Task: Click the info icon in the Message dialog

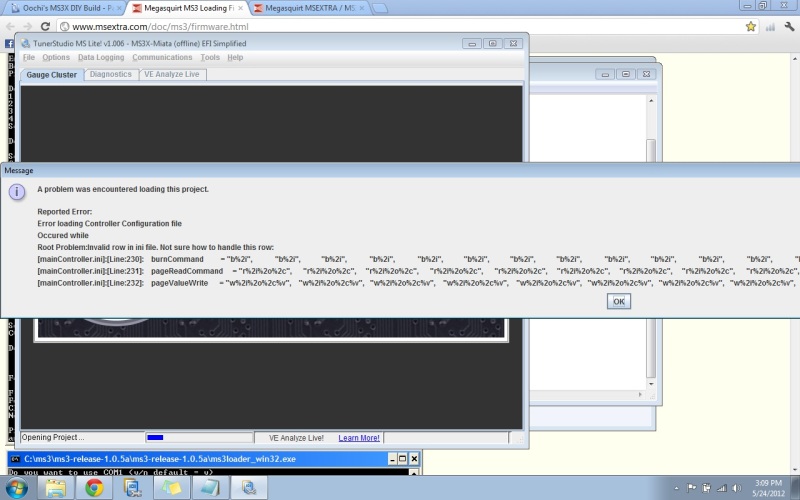Action: click(x=17, y=192)
